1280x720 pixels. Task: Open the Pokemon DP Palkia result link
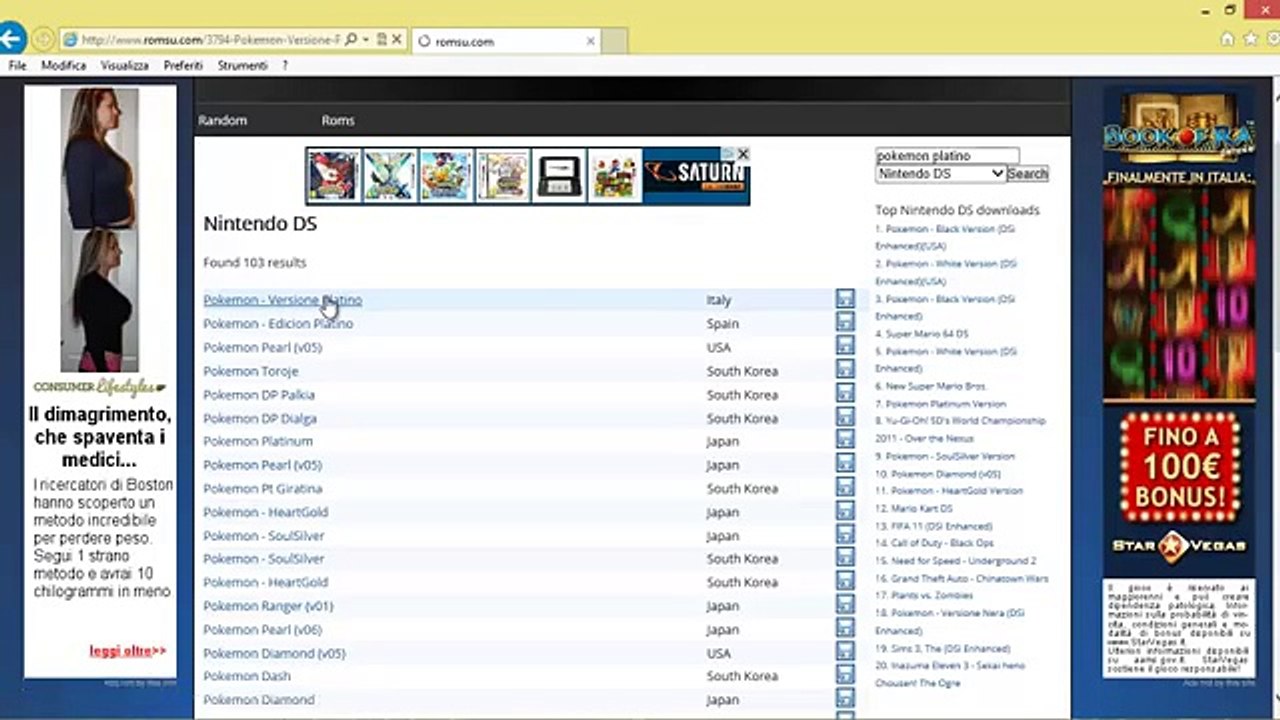258,395
